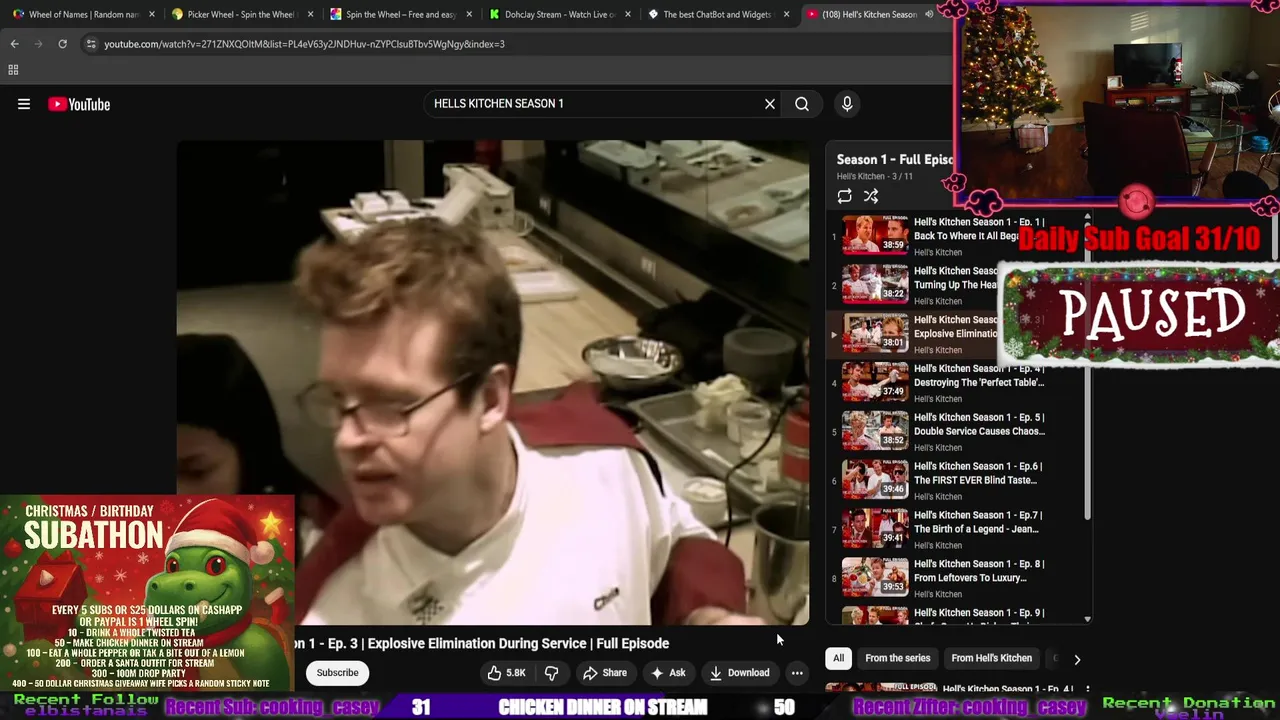This screenshot has width=1280, height=720.
Task: Click the magnifier search button
Action: [802, 104]
